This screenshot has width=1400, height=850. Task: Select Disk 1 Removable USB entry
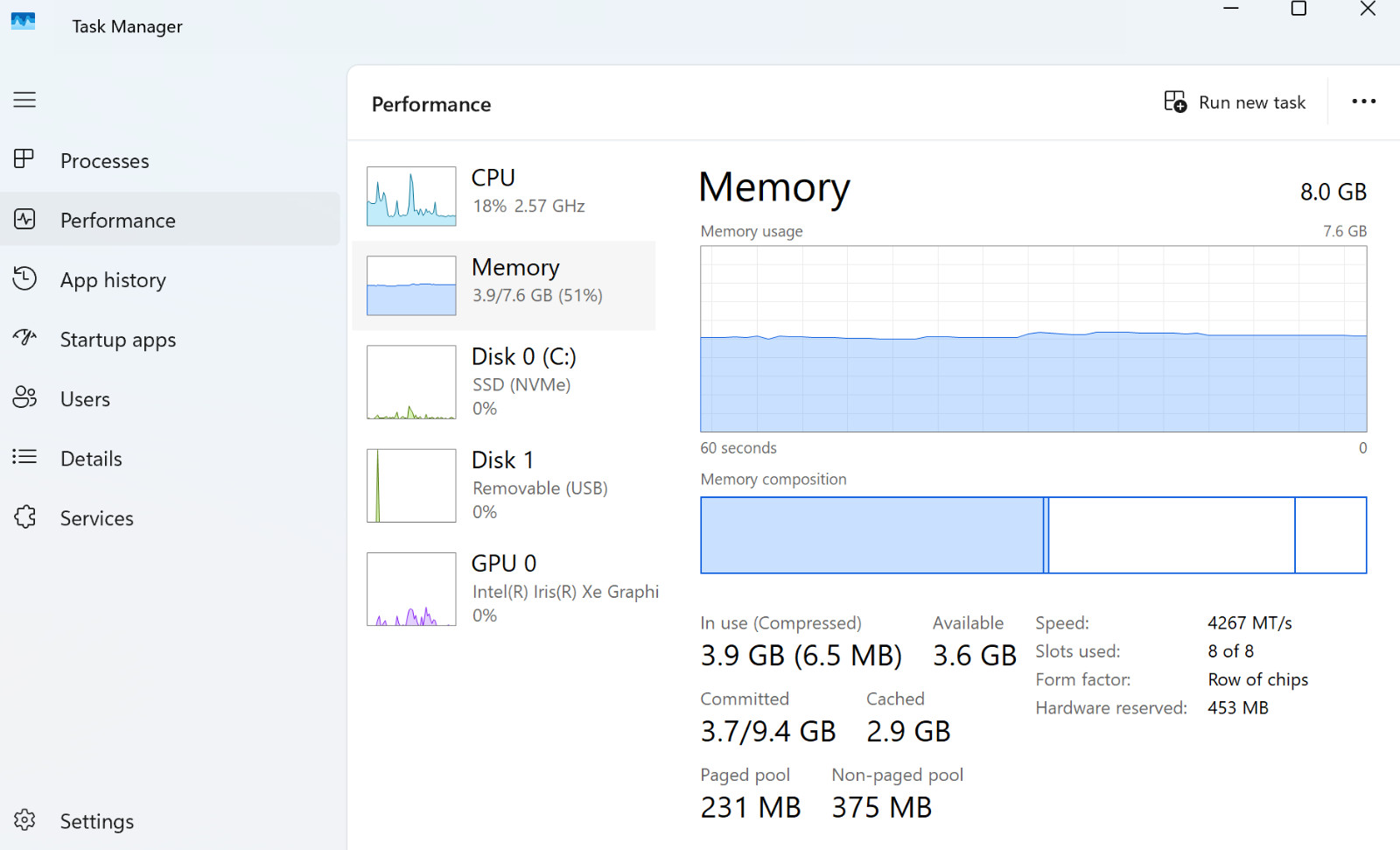click(504, 485)
